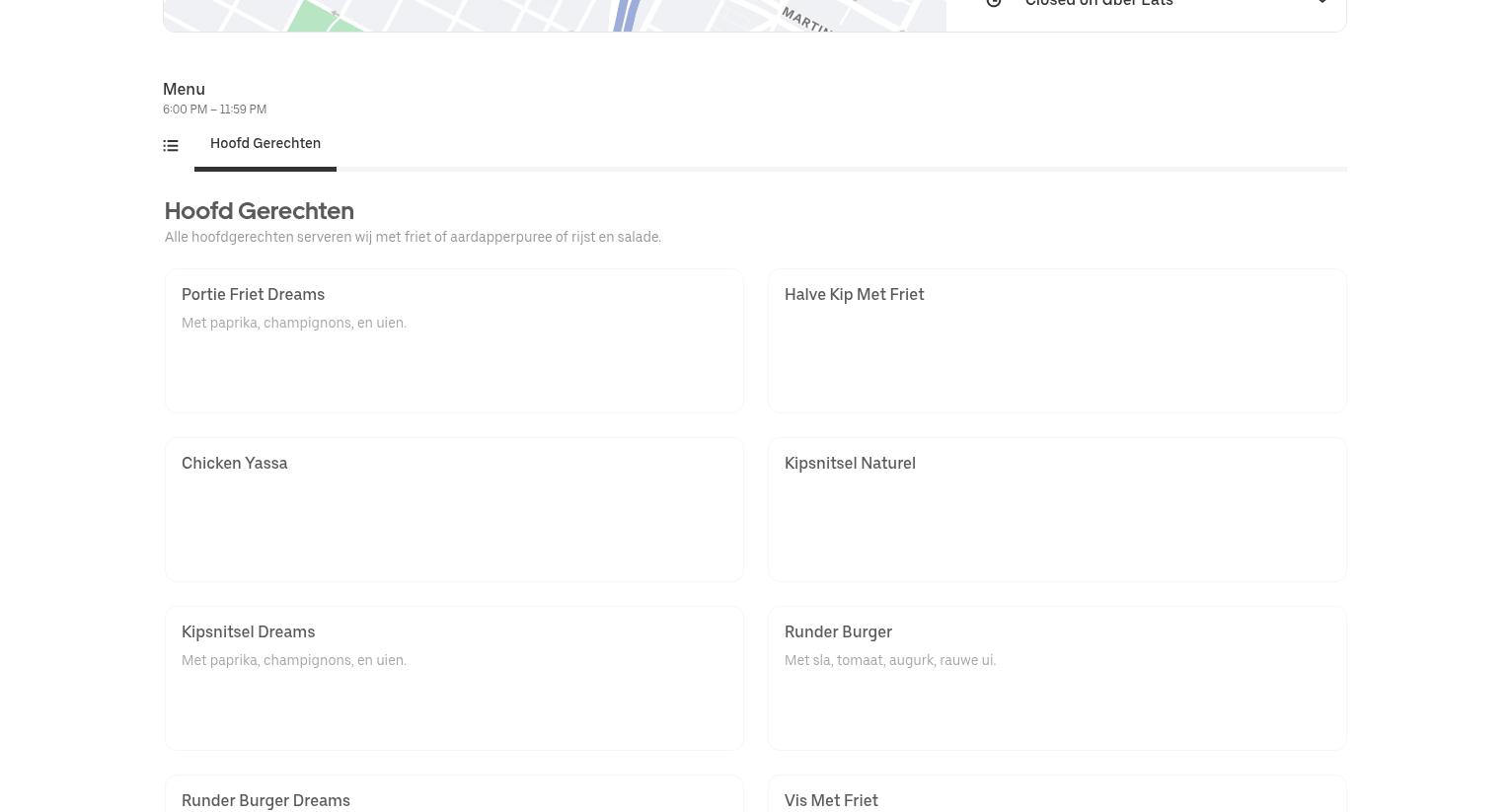Click the 6:00 PM – 11:59 PM menu hours
This screenshot has height=812, width=1510.
(x=214, y=110)
